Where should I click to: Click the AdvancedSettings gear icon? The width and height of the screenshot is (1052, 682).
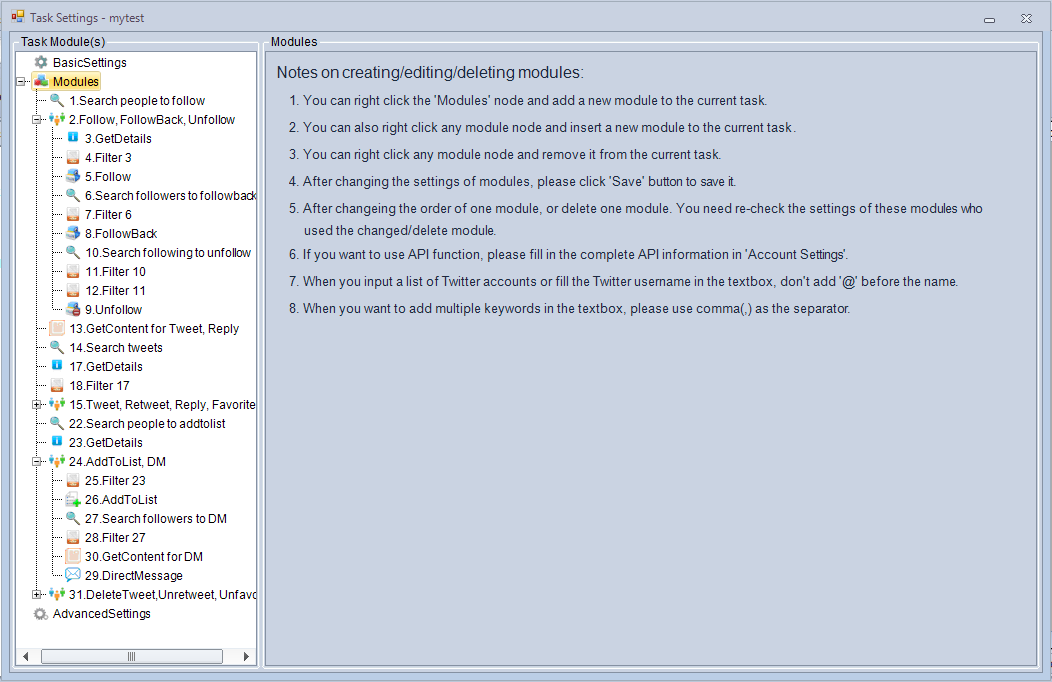(41, 613)
